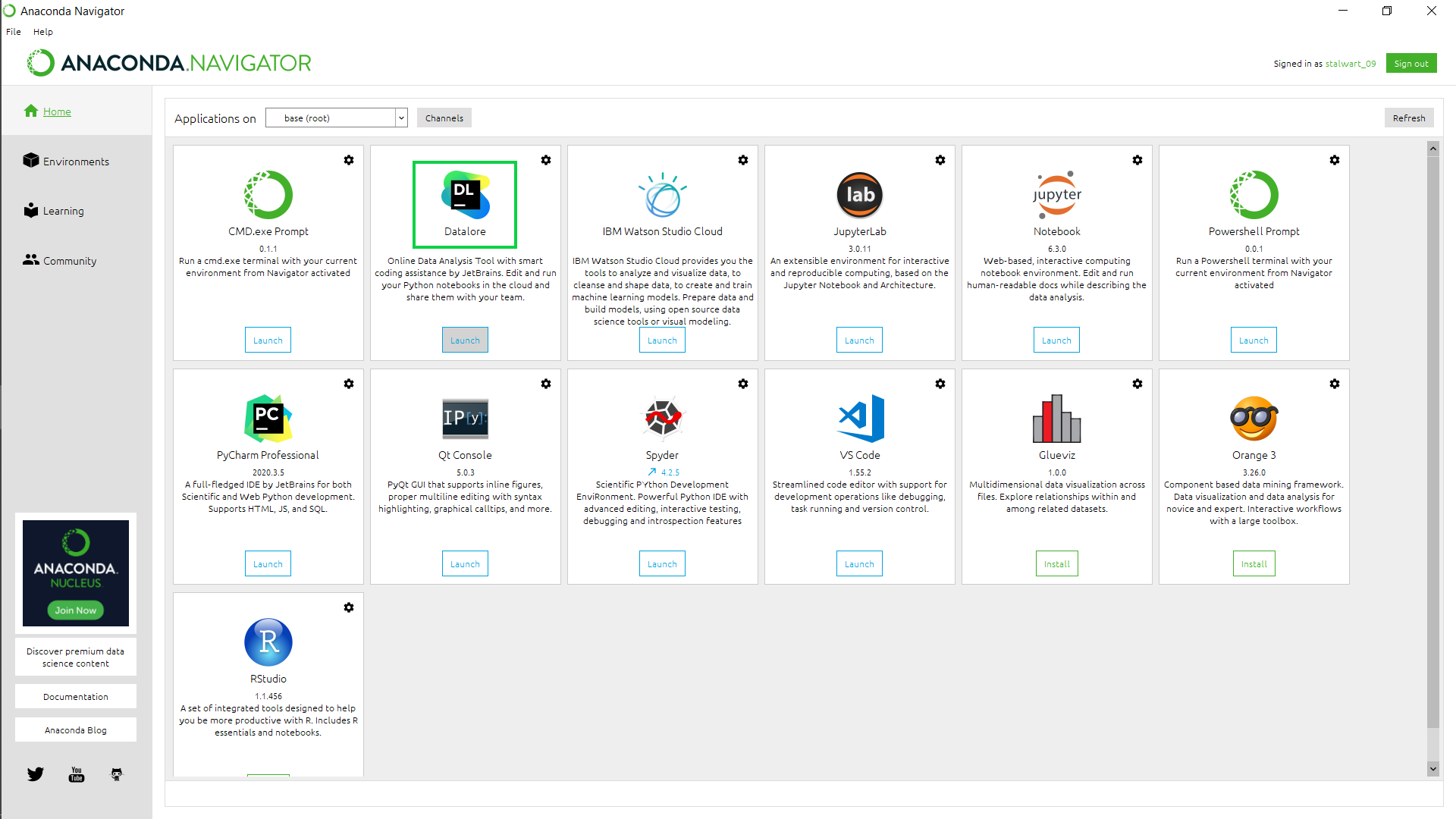Screen dimensions: 1456x819
Task: Launch Jupyter Notebook
Action: [x=1056, y=340]
